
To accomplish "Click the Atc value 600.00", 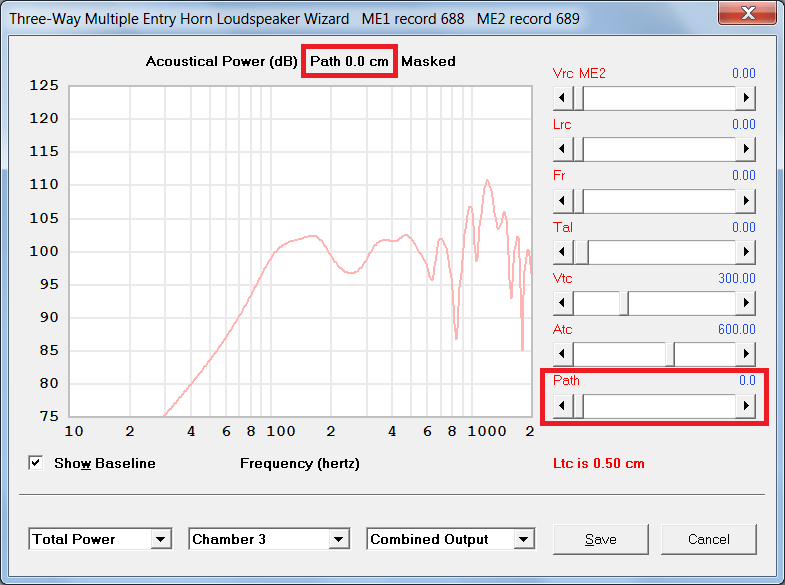I will tap(737, 329).
